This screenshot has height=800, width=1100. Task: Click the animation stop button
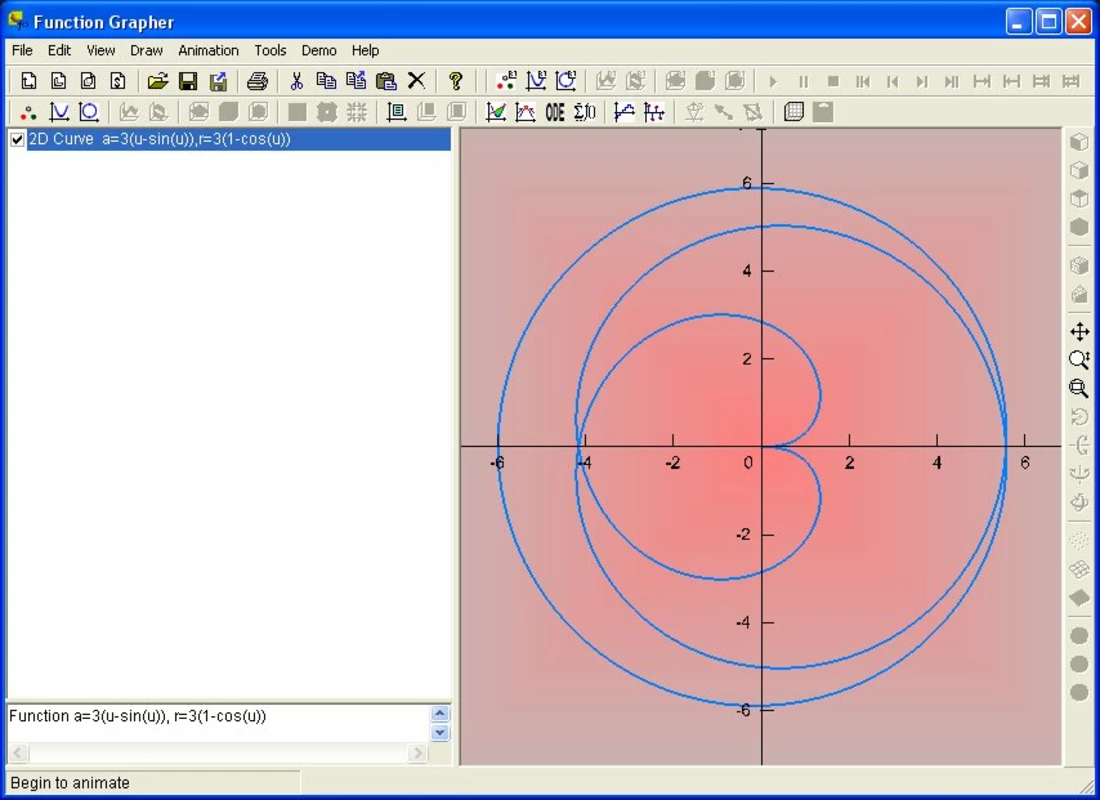pyautogui.click(x=833, y=81)
